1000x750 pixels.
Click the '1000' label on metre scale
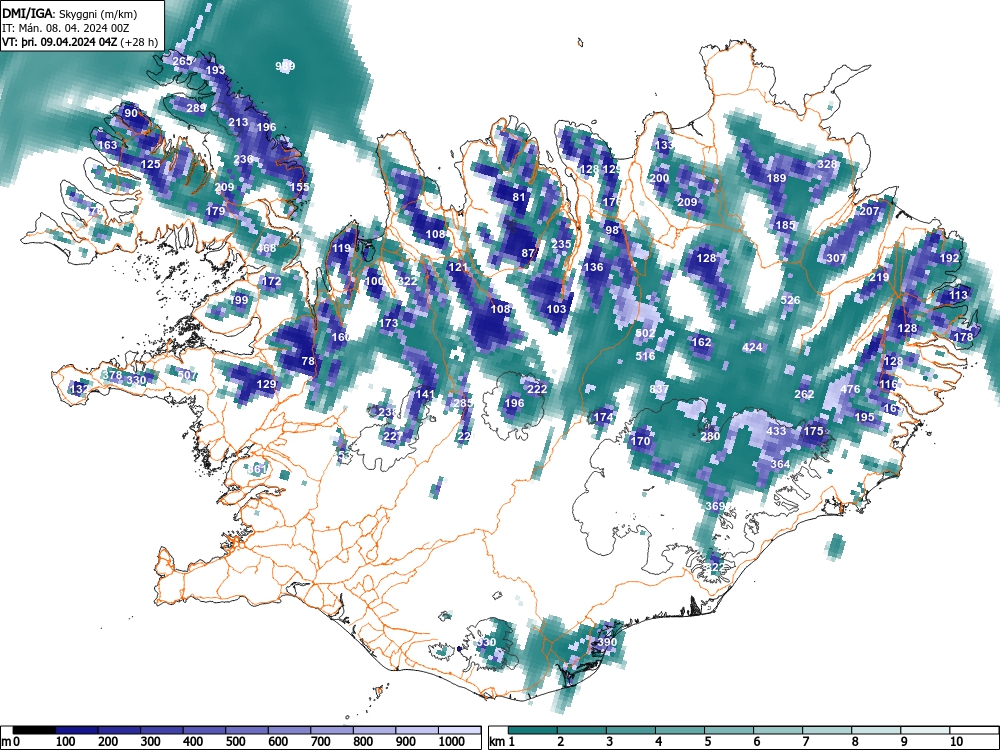[x=452, y=742]
